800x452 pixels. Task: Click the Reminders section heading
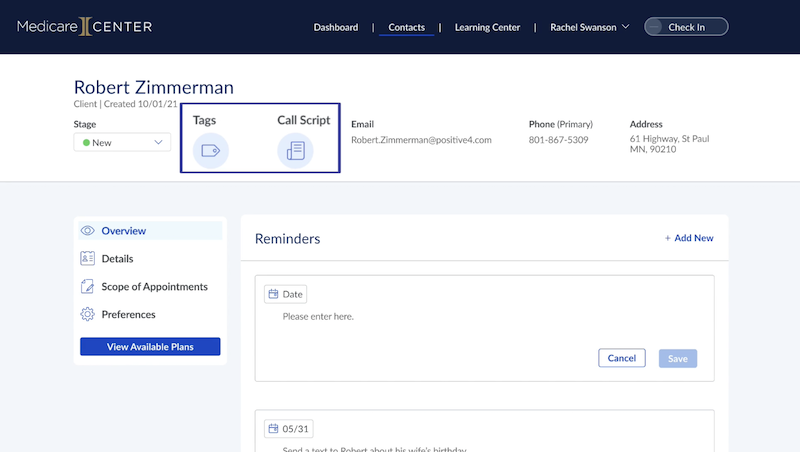[x=287, y=238]
